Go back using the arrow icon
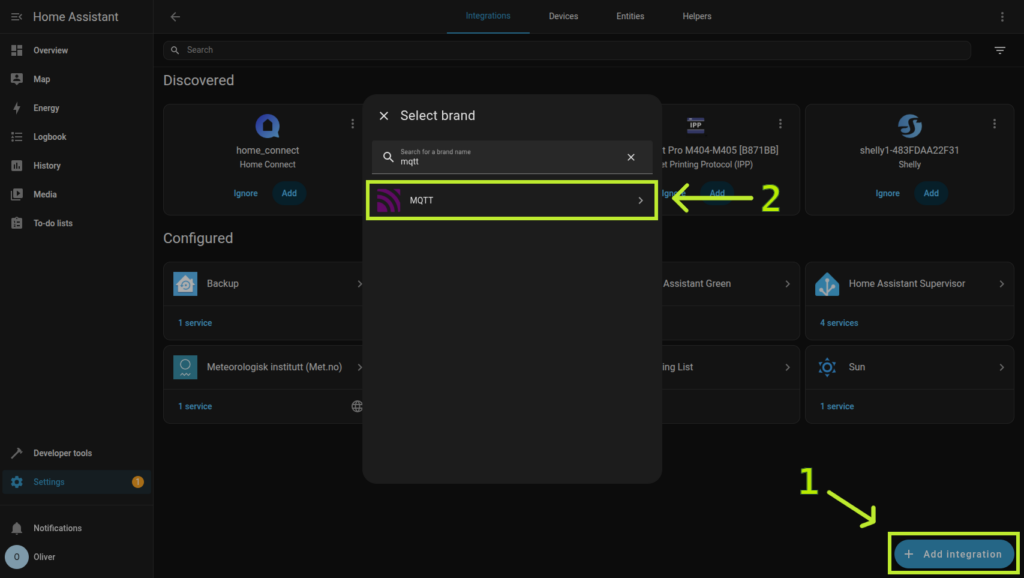Viewport: 1024px width, 578px height. pos(175,17)
